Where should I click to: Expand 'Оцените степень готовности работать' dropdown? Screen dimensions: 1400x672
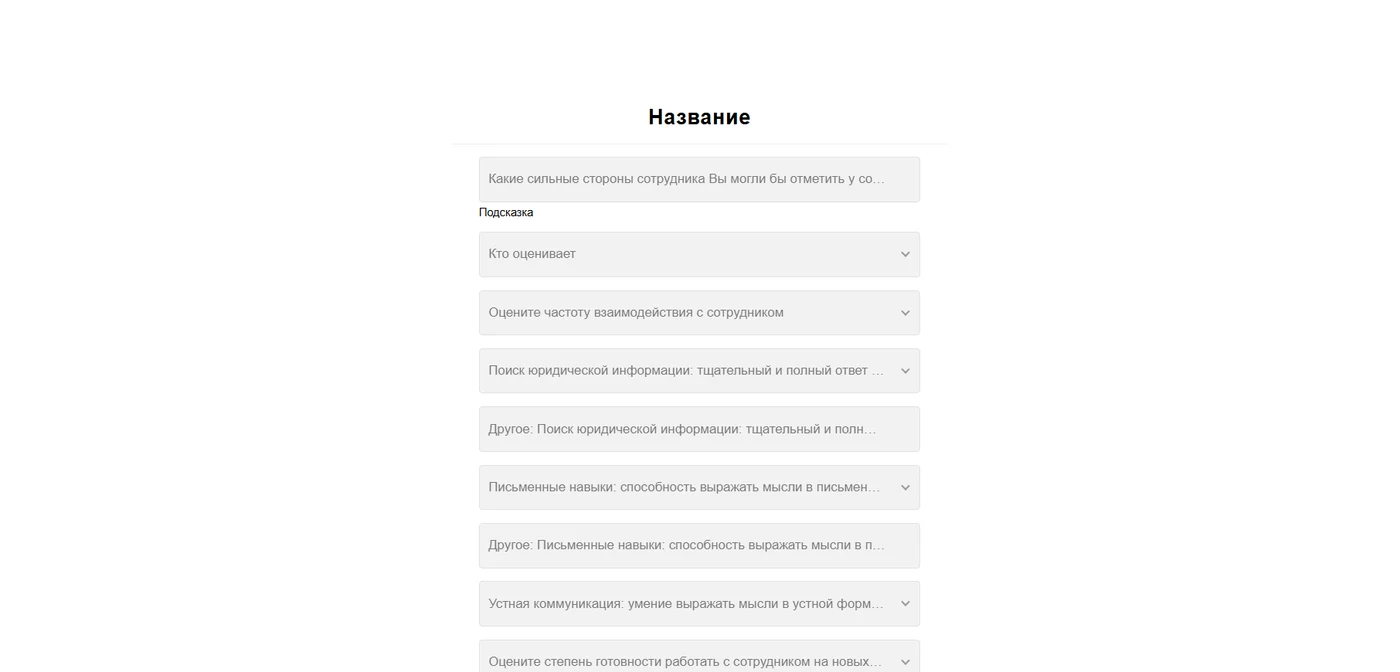[699, 656]
